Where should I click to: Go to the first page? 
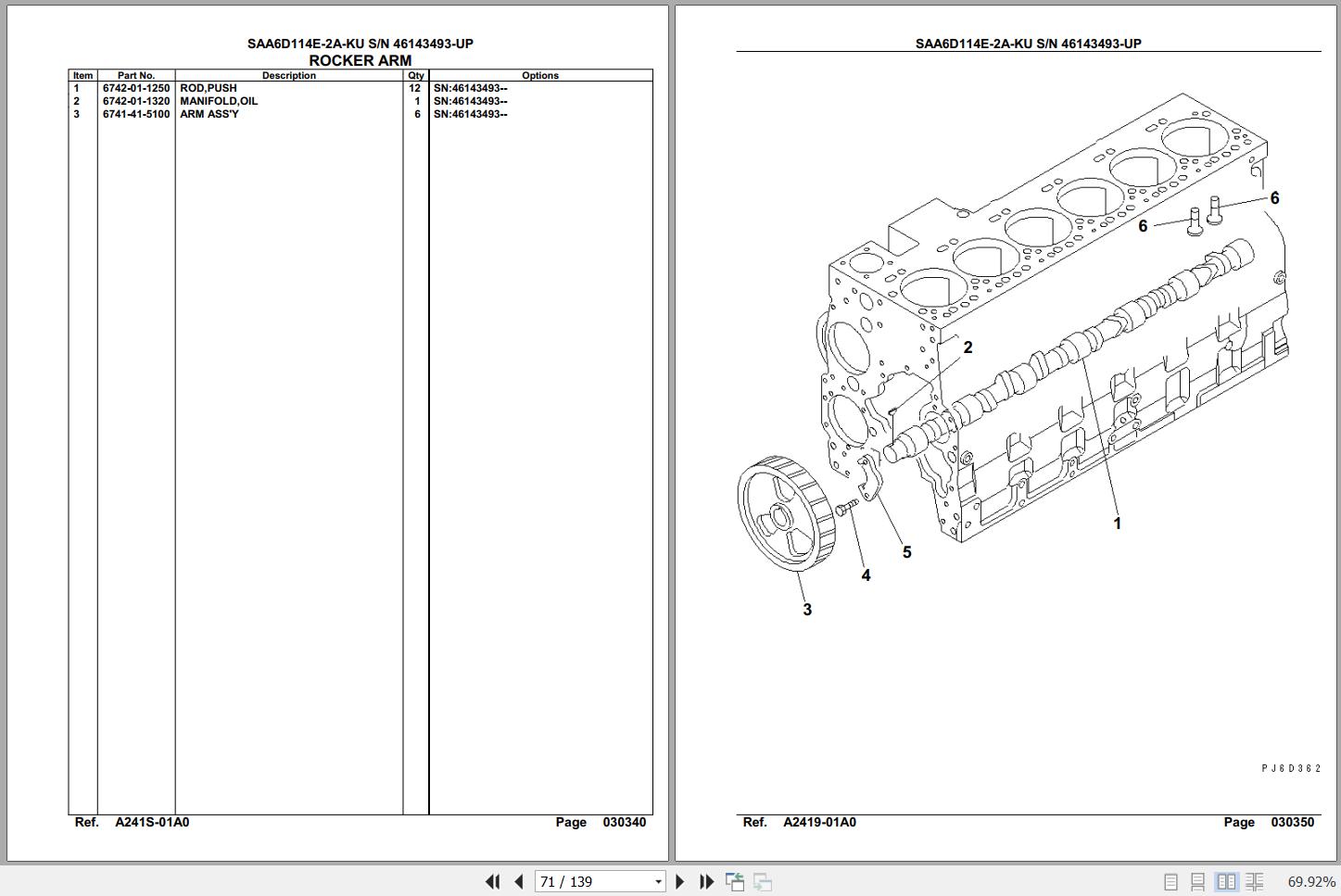493,881
